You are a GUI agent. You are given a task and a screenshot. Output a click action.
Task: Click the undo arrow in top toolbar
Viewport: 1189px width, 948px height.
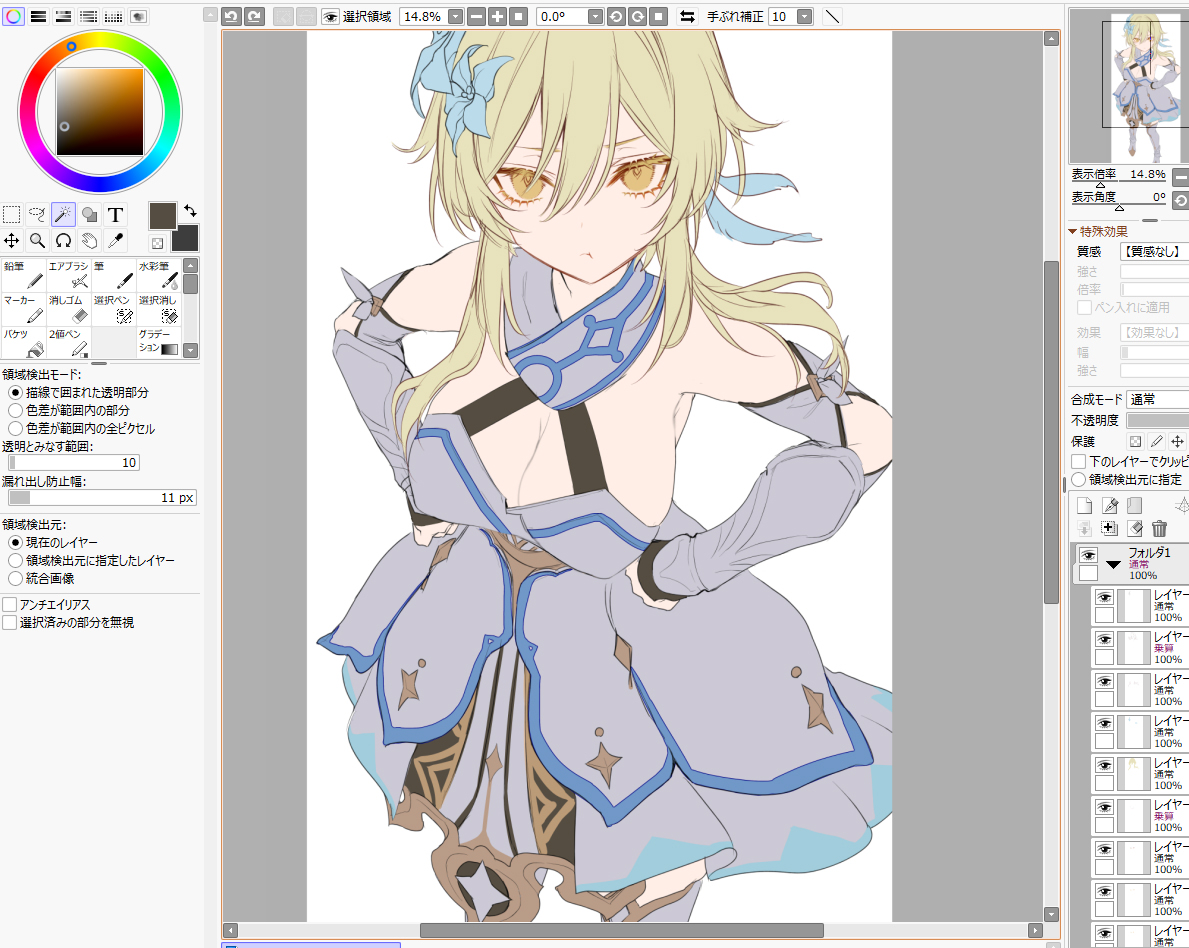point(231,16)
